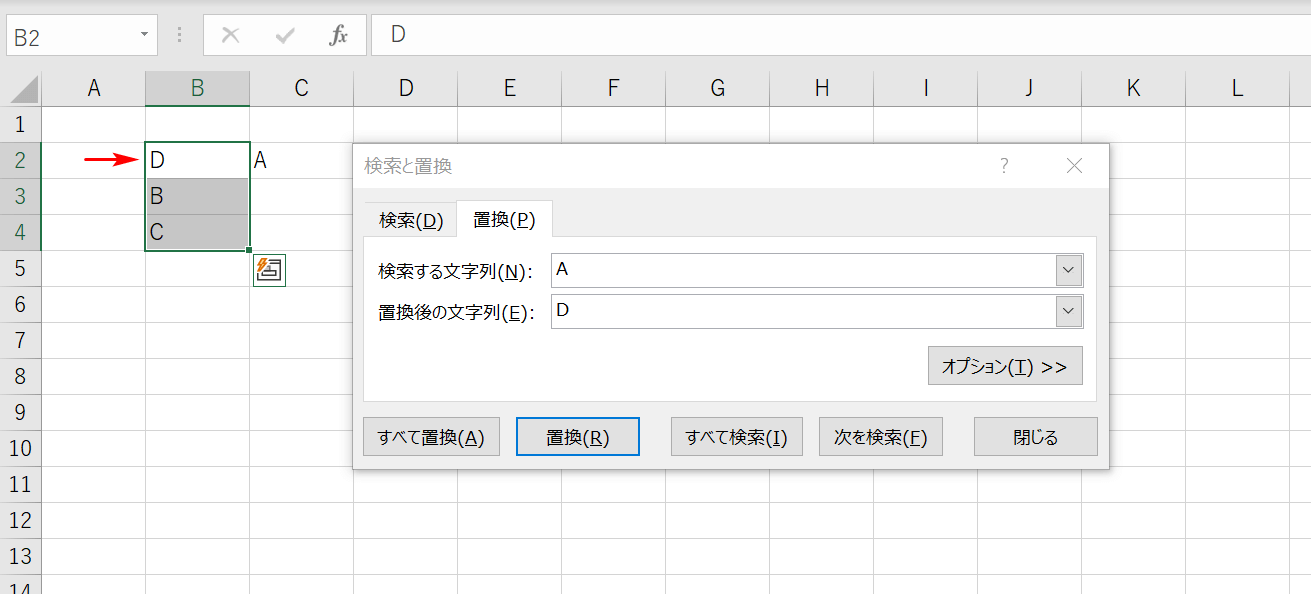Expand the Name Box dropdown arrow
1311x594 pixels.
[x=145, y=35]
